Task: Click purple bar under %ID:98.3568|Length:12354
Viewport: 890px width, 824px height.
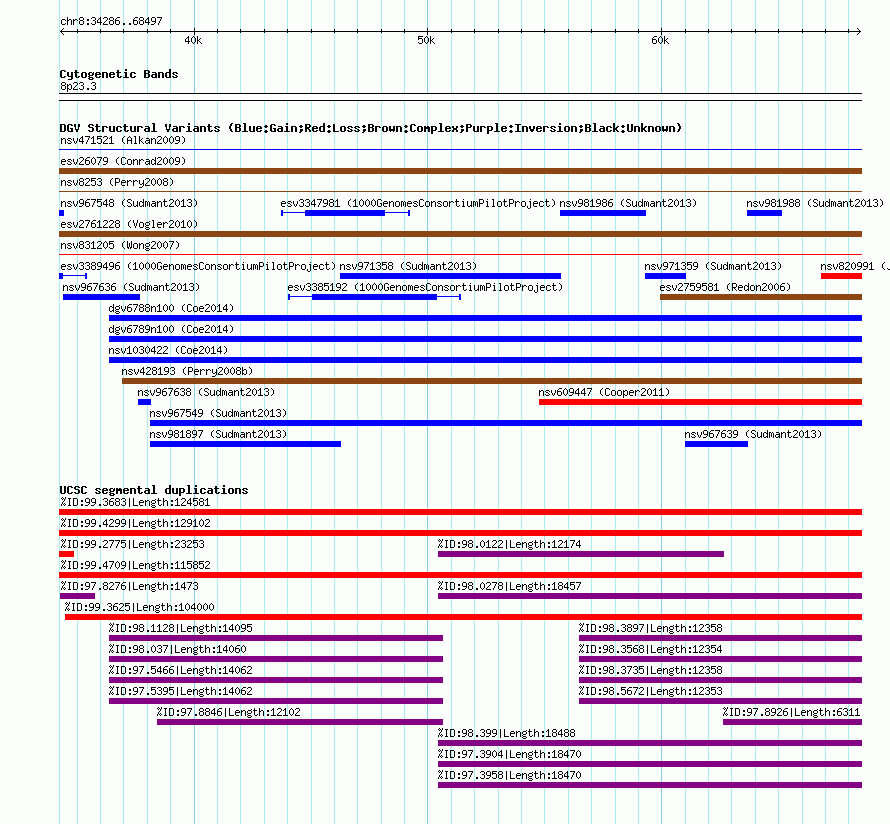Action: pyautogui.click(x=720, y=659)
